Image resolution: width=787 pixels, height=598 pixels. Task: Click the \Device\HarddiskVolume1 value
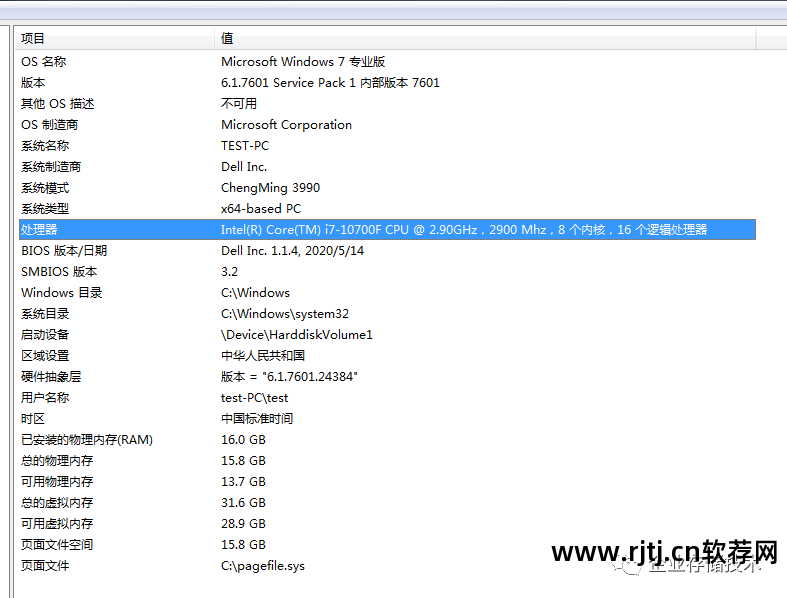[297, 335]
